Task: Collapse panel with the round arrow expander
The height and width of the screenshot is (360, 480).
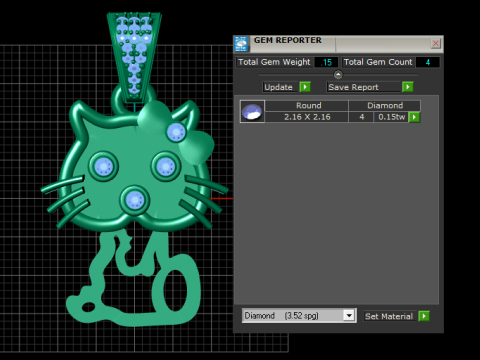Action: click(338, 74)
